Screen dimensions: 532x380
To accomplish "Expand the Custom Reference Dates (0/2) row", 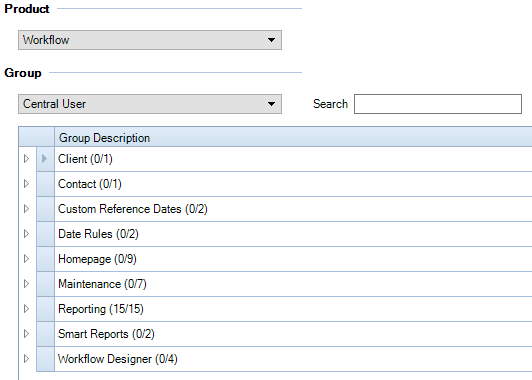I will point(26,209).
